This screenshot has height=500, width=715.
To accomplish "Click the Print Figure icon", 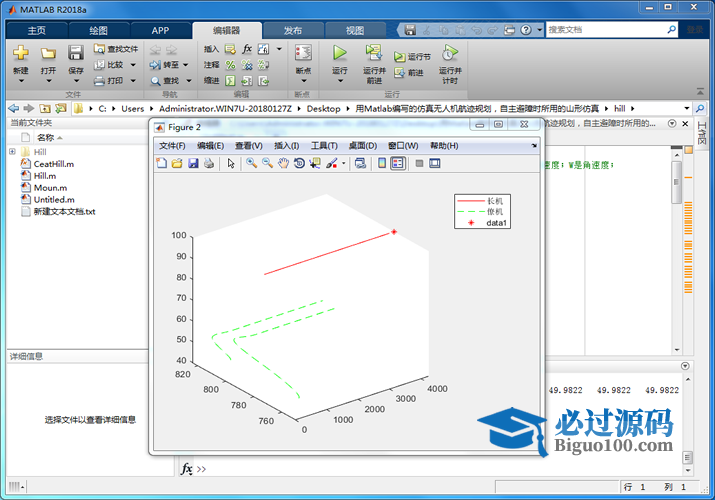I will pos(209,164).
